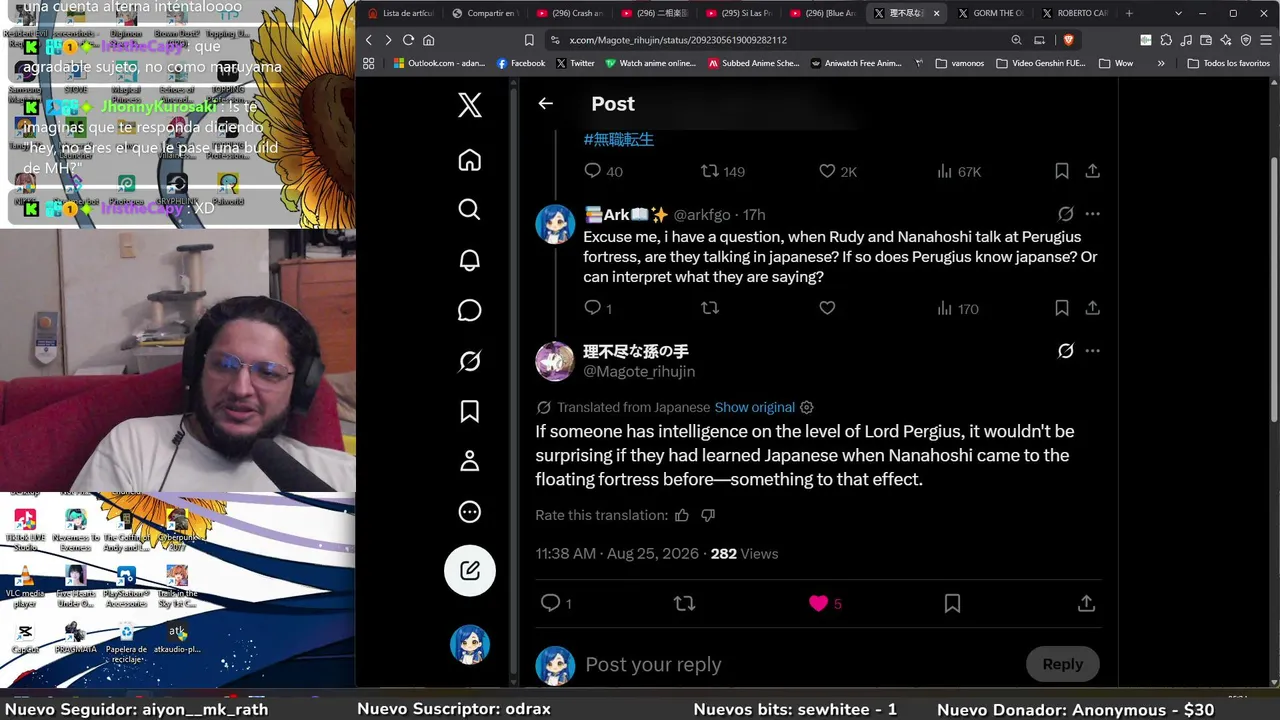Viewport: 1280px width, 720px height.
Task: Unlike the main post with 5 likes
Action: click(x=825, y=603)
